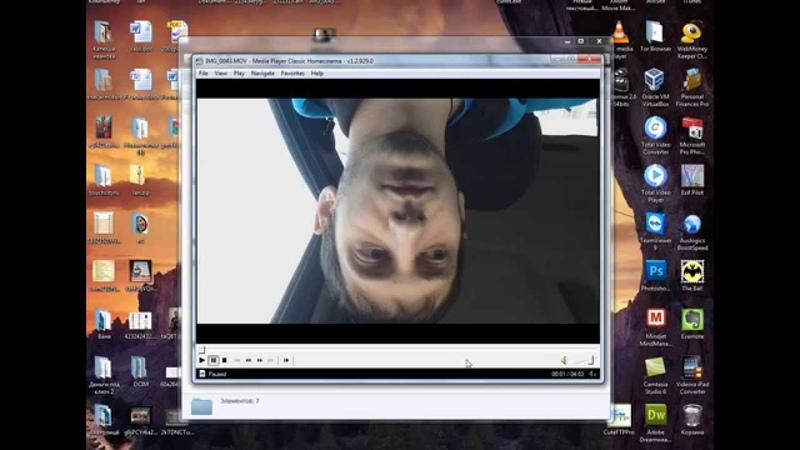Screen dimensions: 800x450
Task: Open the Help menu
Action: [317, 73]
